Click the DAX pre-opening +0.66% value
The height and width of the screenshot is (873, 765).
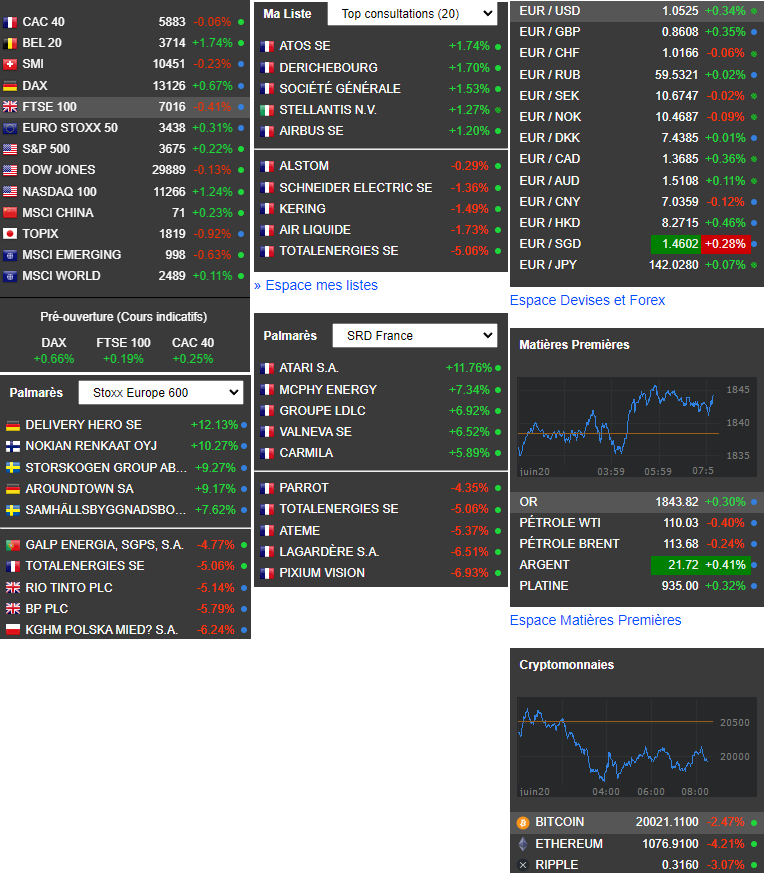coord(54,359)
